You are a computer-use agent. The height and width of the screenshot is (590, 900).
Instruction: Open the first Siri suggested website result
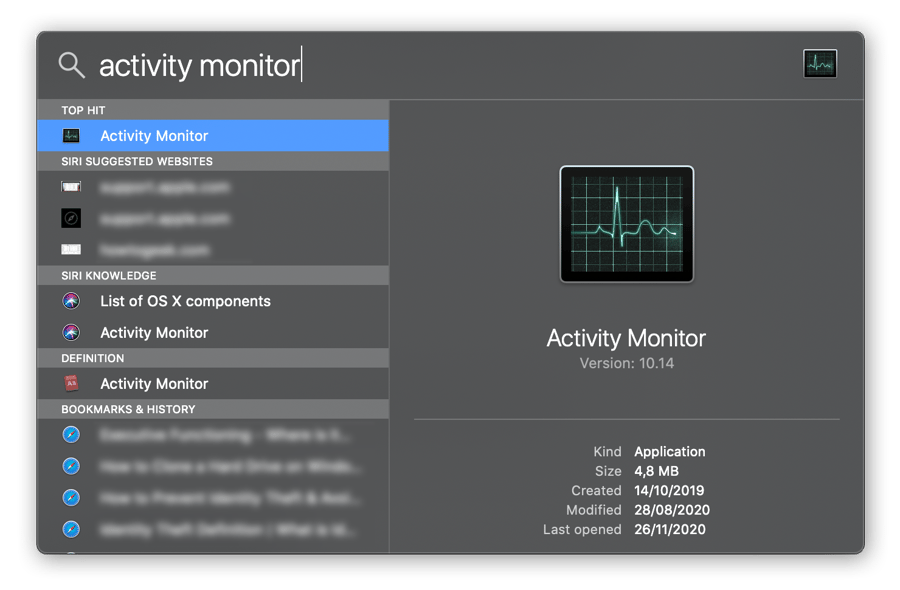click(x=164, y=187)
